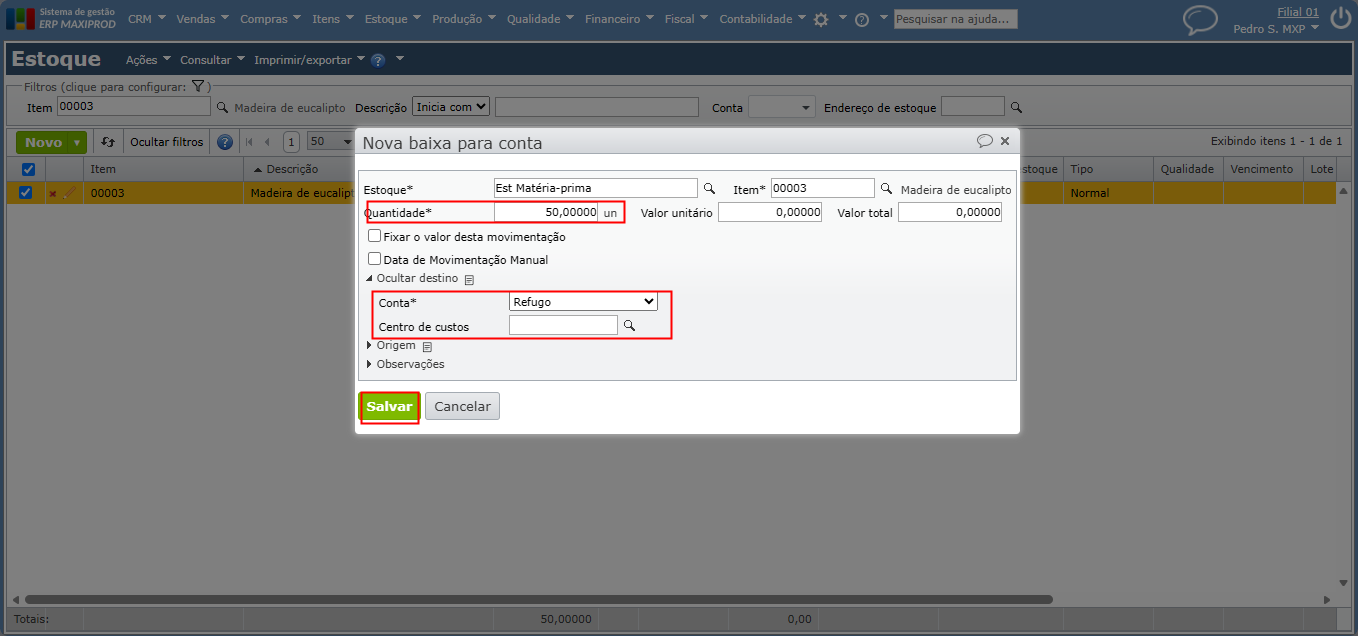The height and width of the screenshot is (636, 1358).
Task: Check Data de Movimentação Manual
Action: click(375, 259)
